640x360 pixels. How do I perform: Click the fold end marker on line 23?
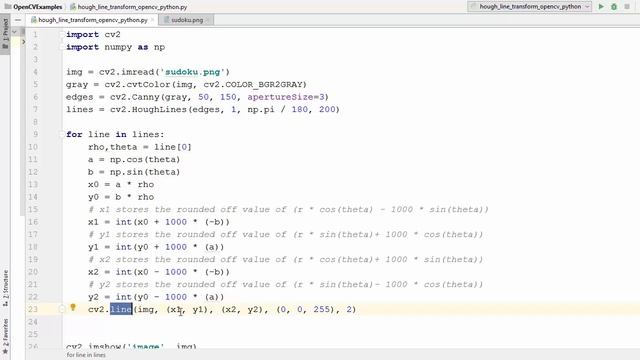62,309
